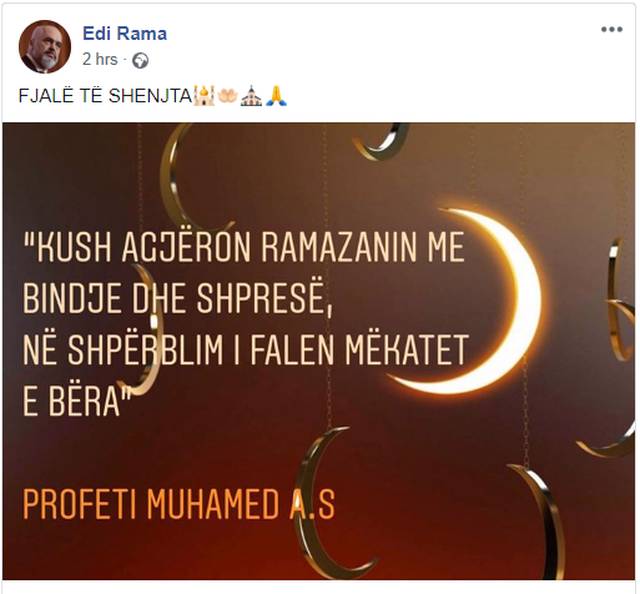
Task: Open the Edi Rama profile name link
Action: point(124,33)
